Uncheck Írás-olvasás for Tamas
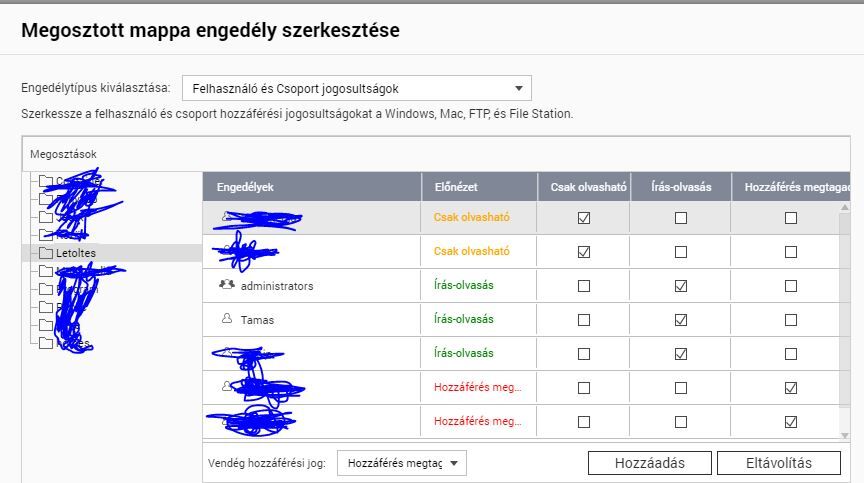Image resolution: width=864 pixels, height=483 pixels. click(x=681, y=320)
